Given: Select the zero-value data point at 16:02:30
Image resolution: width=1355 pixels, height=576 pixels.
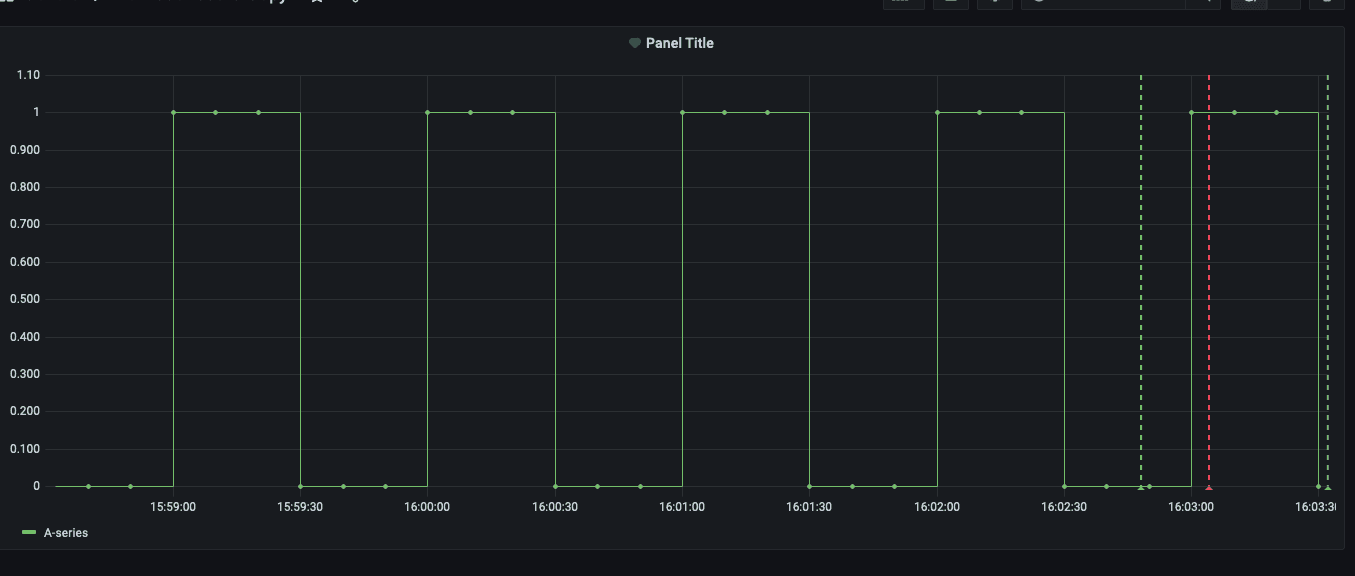Looking at the screenshot, I should (x=1064, y=487).
